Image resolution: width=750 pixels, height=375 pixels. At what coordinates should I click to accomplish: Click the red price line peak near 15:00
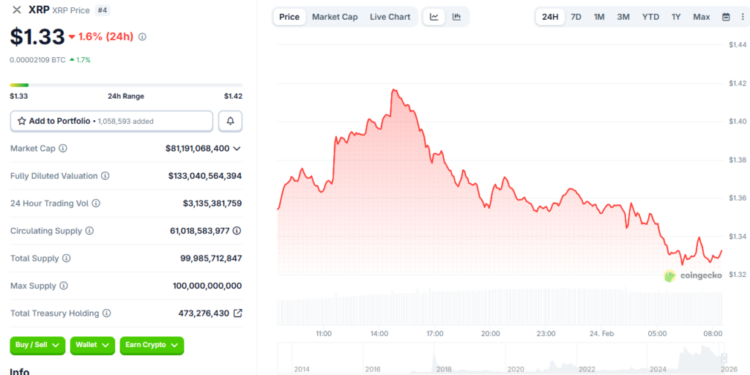[394, 90]
